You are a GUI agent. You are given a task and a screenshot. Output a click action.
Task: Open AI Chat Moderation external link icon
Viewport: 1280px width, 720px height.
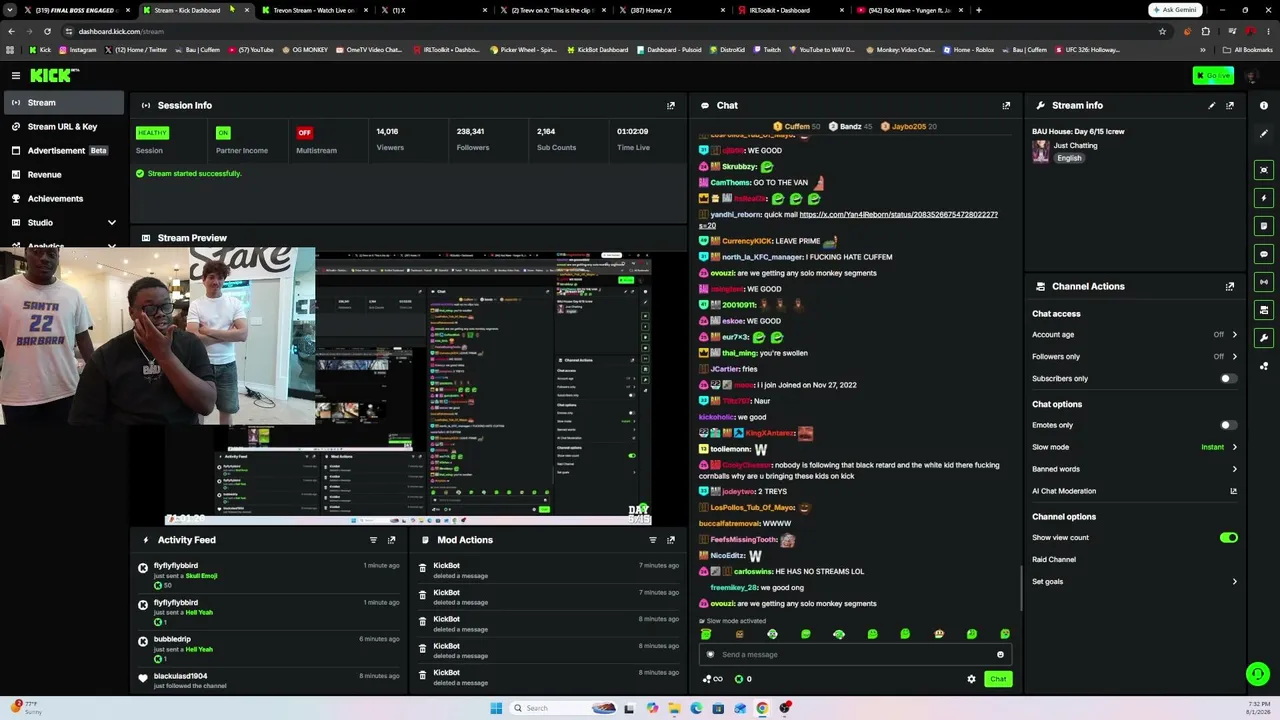click(x=1233, y=491)
